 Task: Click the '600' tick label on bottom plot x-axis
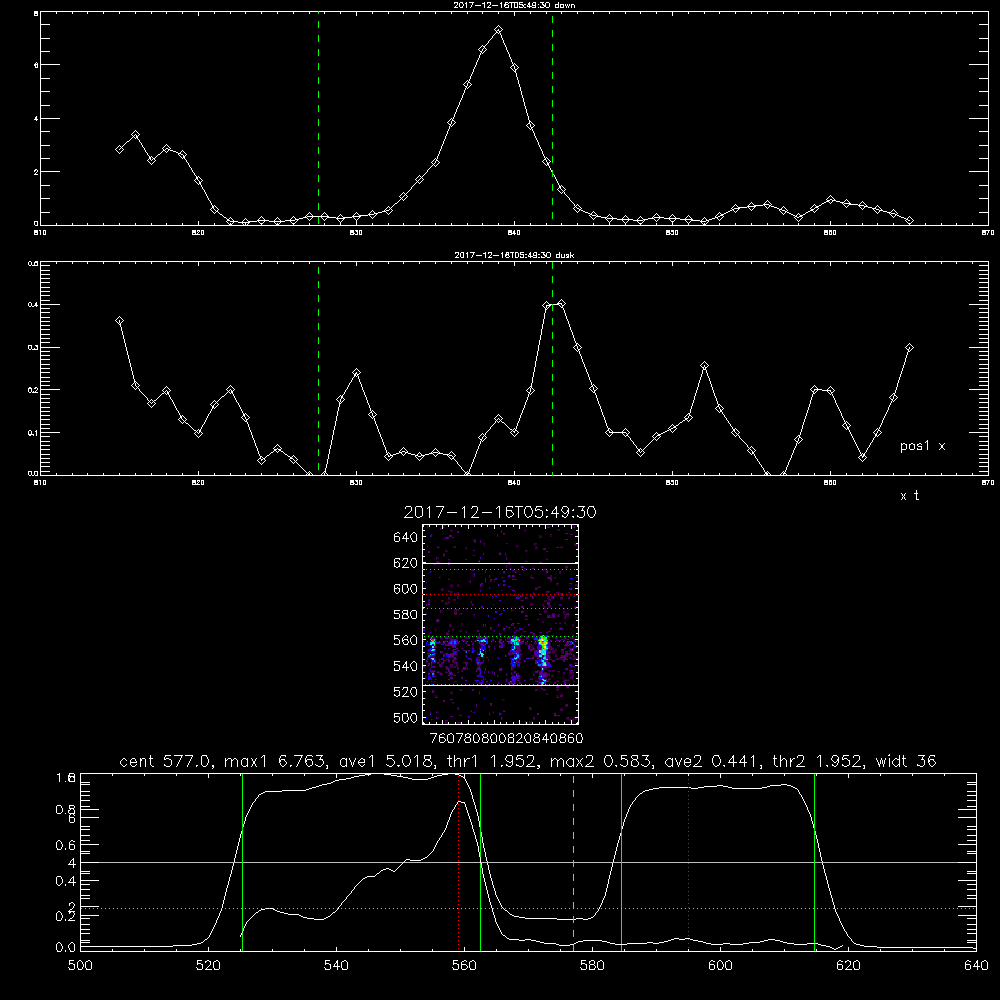coord(720,966)
